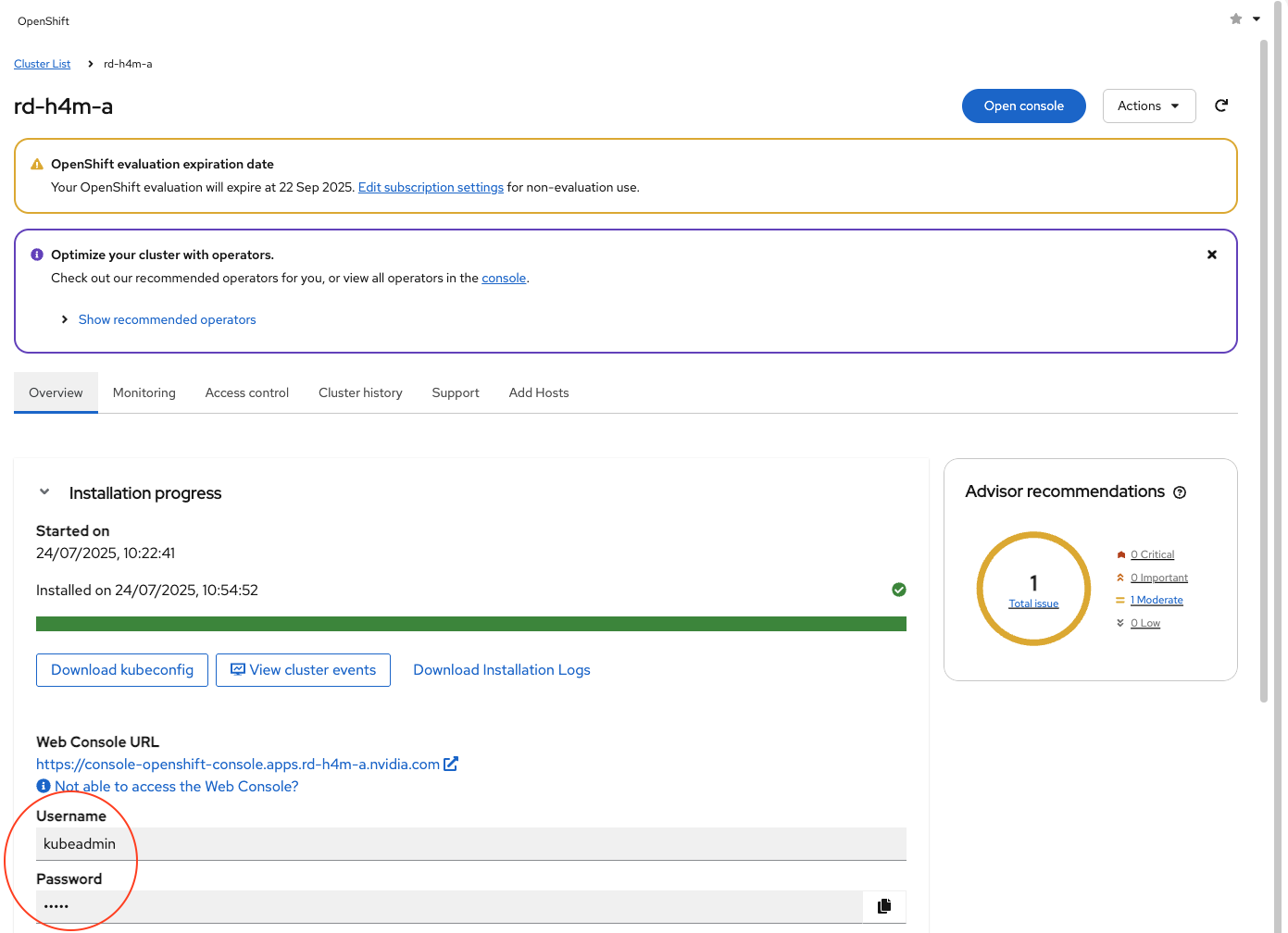Switch to the Monitoring tab
Viewport: 1288px width, 933px height.
[x=144, y=392]
